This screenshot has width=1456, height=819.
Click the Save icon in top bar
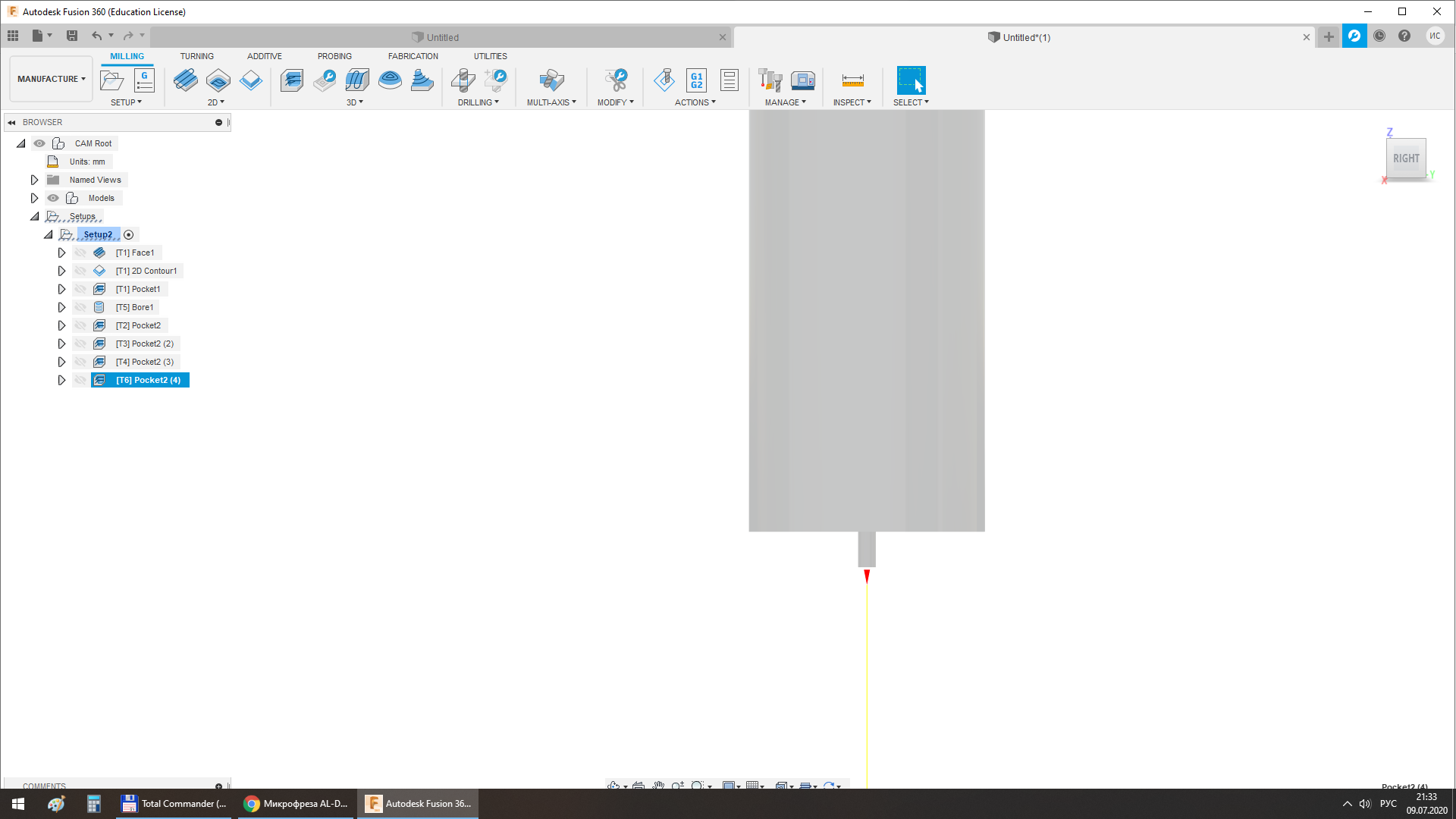point(72,36)
